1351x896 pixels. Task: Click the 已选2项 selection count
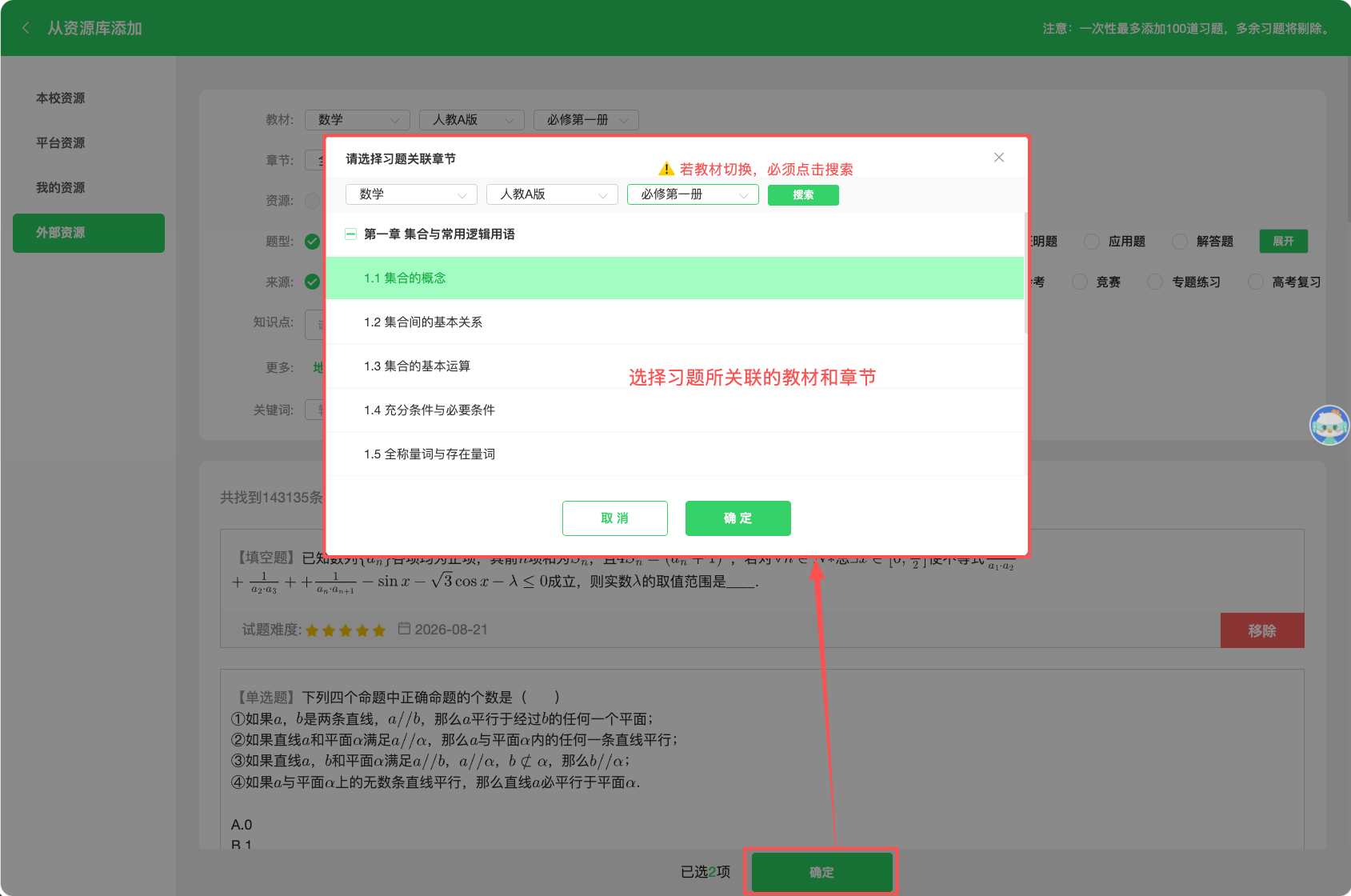(705, 872)
